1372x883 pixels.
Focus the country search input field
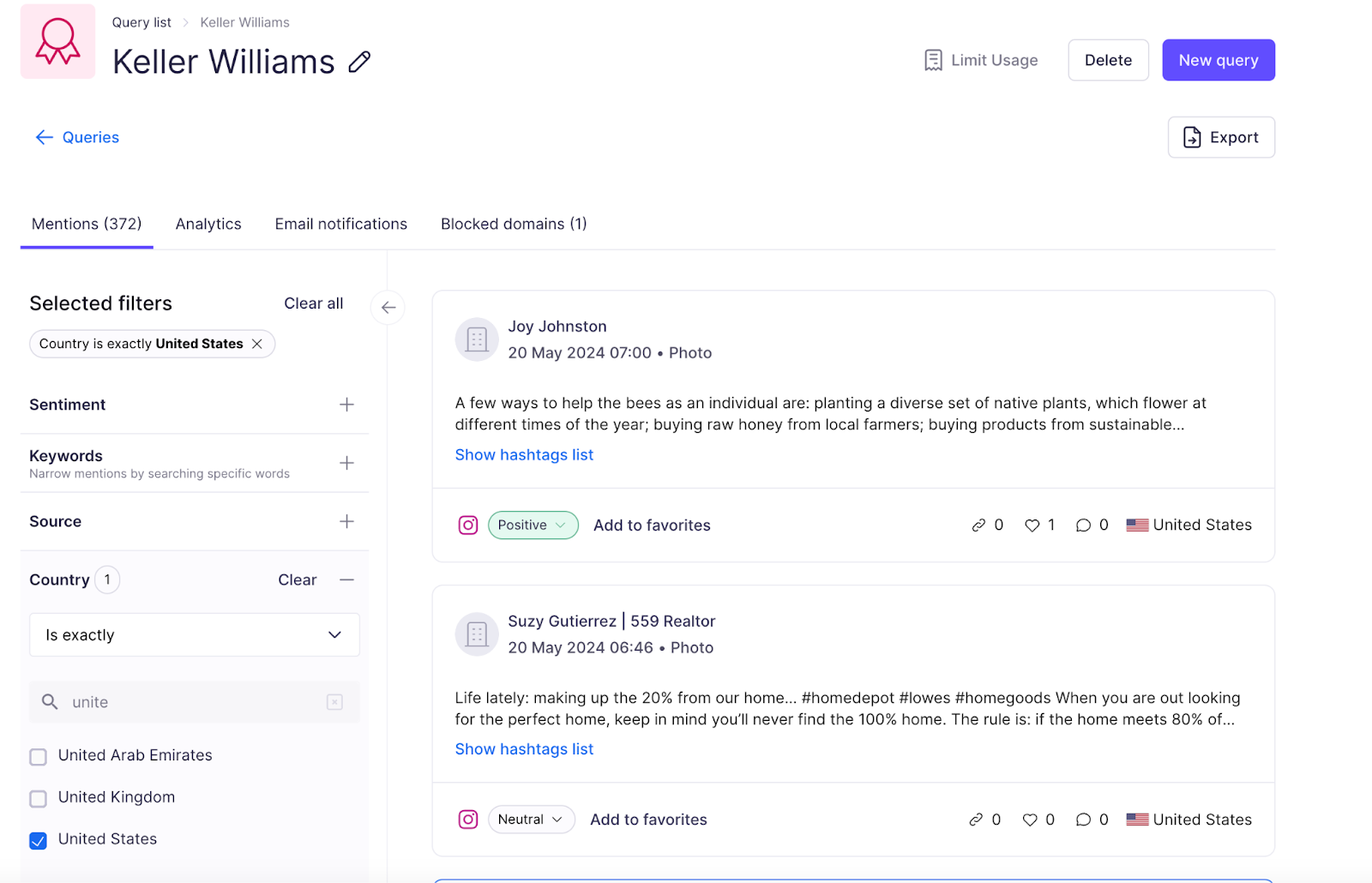click(x=195, y=702)
